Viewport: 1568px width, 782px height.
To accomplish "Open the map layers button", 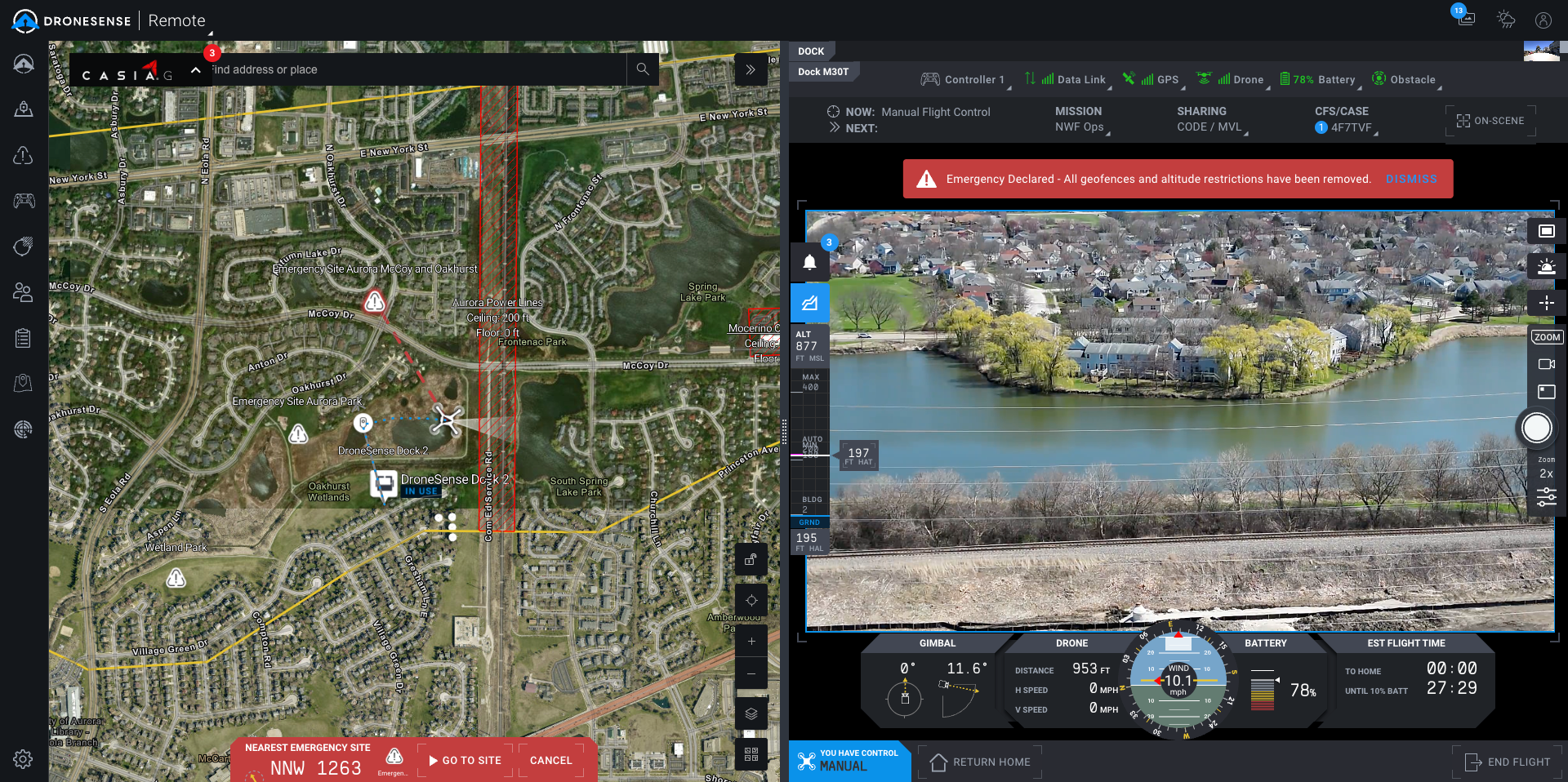I will [751, 714].
